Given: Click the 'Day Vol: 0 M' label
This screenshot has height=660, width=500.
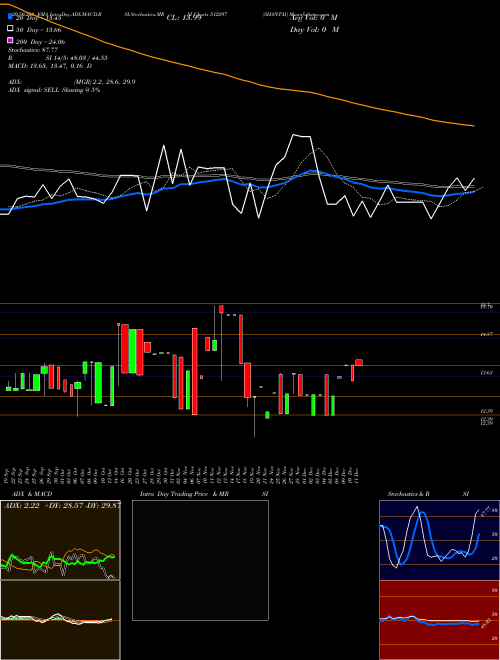Looking at the screenshot, I should (314, 29).
